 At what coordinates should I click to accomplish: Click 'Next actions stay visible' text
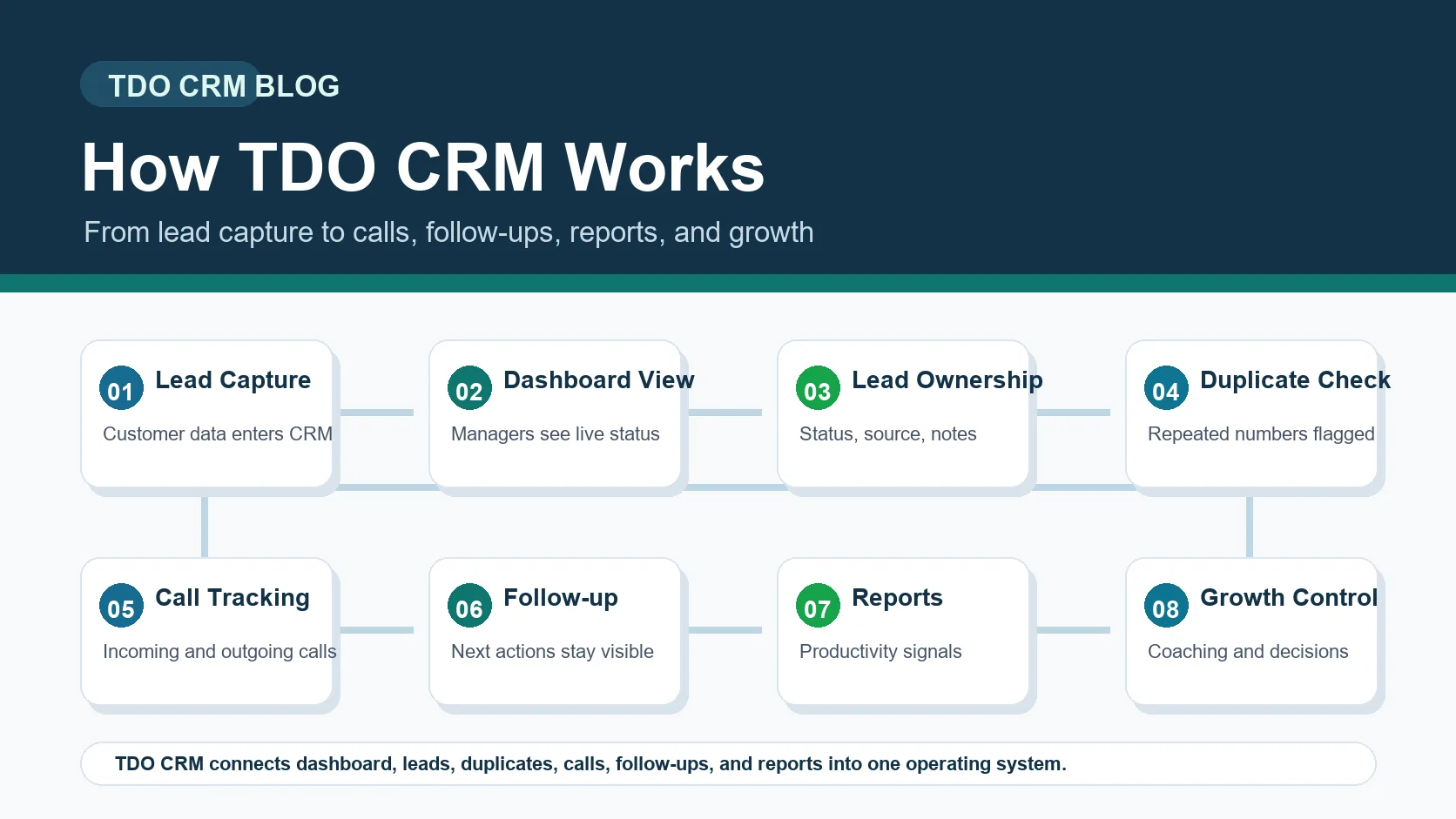tap(552, 651)
